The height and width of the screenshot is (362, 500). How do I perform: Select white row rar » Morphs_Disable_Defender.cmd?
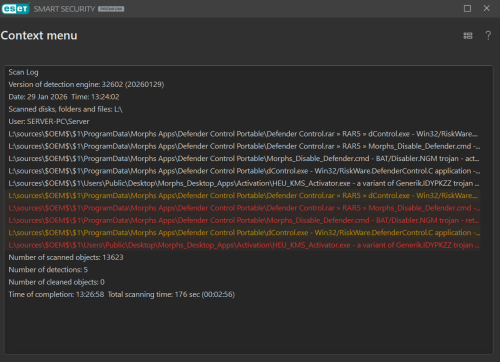point(244,146)
